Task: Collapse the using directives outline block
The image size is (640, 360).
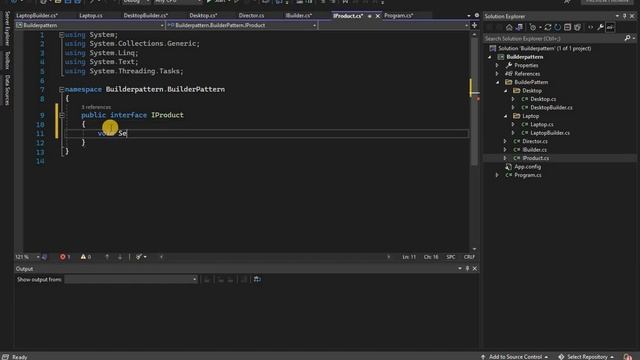Action: point(61,35)
